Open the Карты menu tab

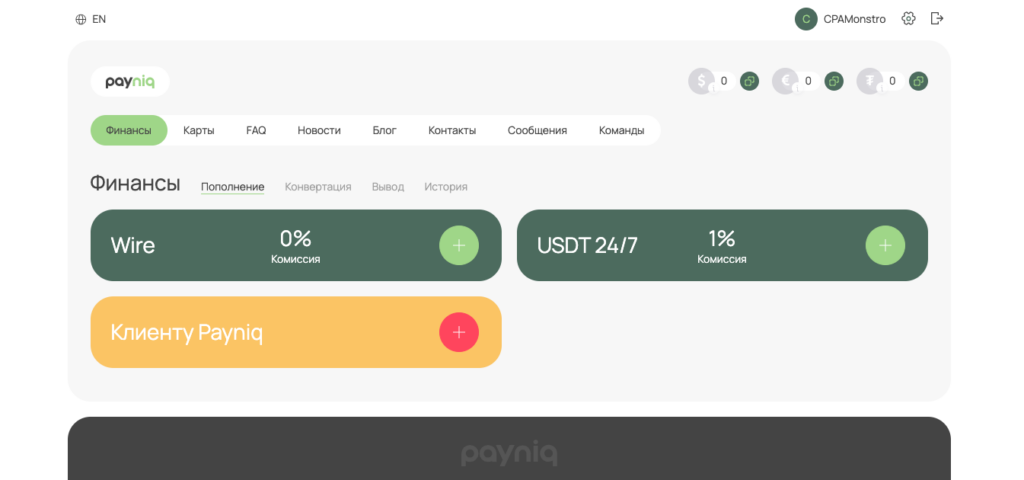pyautogui.click(x=199, y=131)
